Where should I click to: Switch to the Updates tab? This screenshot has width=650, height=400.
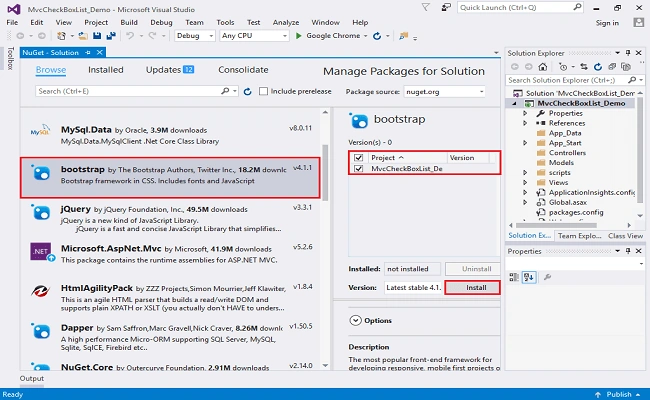pos(170,70)
